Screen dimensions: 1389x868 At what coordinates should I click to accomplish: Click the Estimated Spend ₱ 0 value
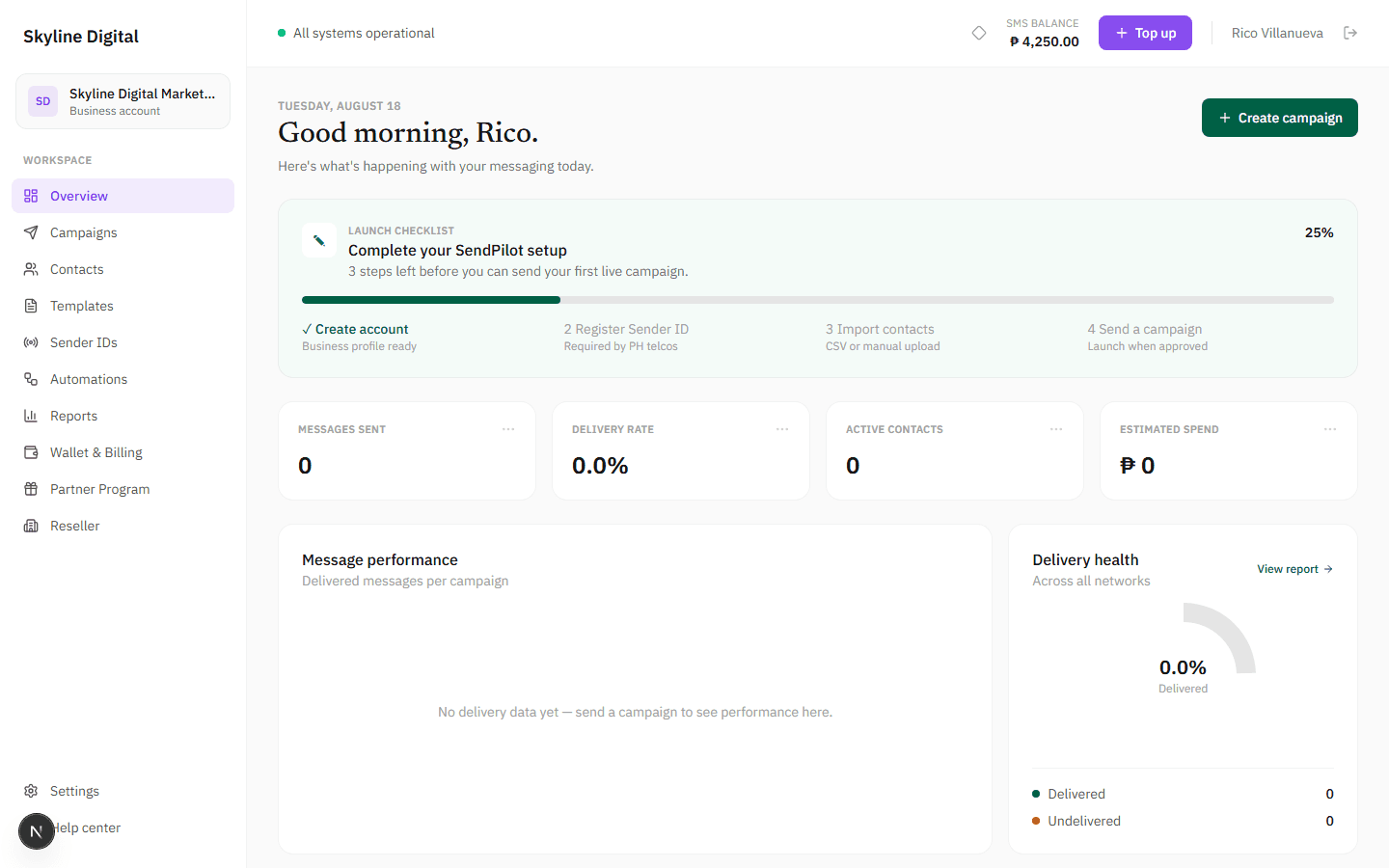[1137, 466]
